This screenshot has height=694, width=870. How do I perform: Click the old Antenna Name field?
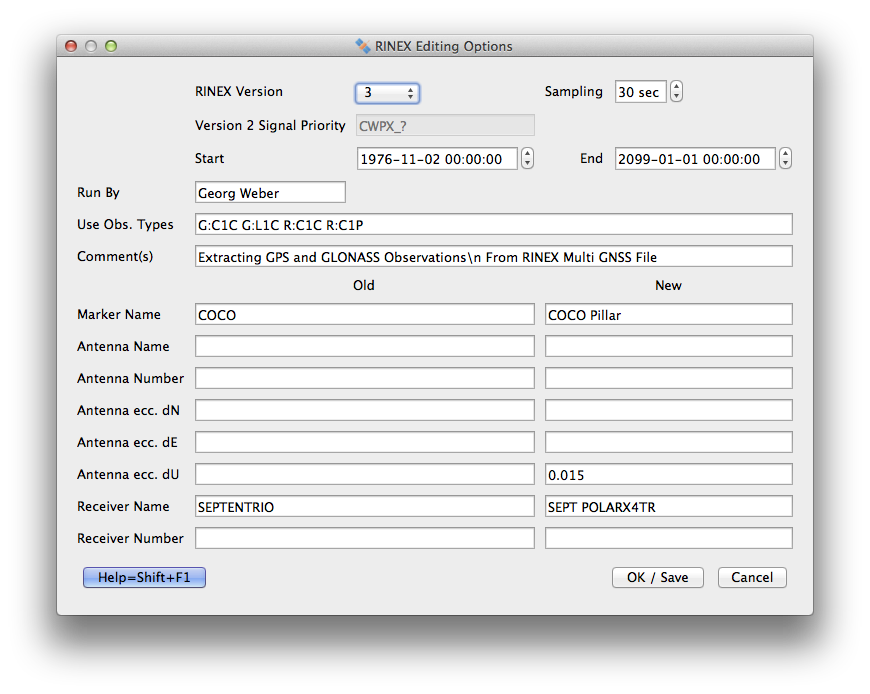click(364, 347)
